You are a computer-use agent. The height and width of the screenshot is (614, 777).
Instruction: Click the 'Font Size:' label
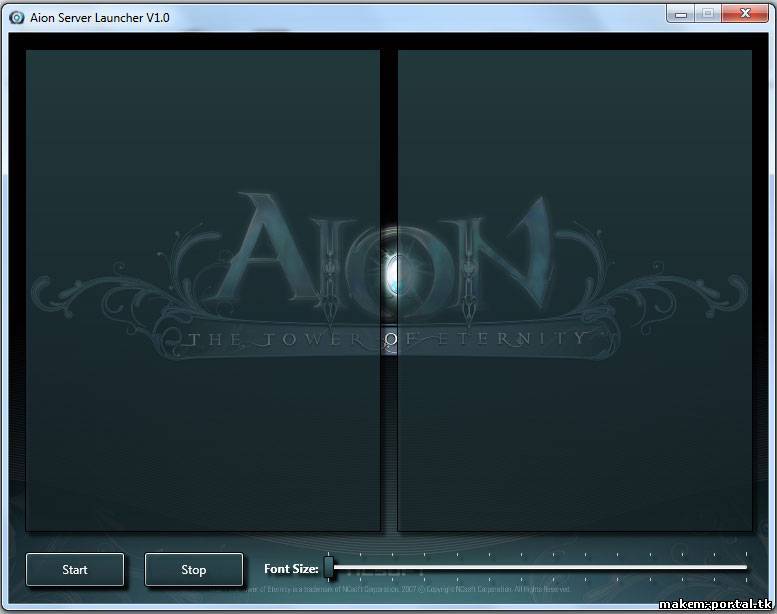pos(291,569)
